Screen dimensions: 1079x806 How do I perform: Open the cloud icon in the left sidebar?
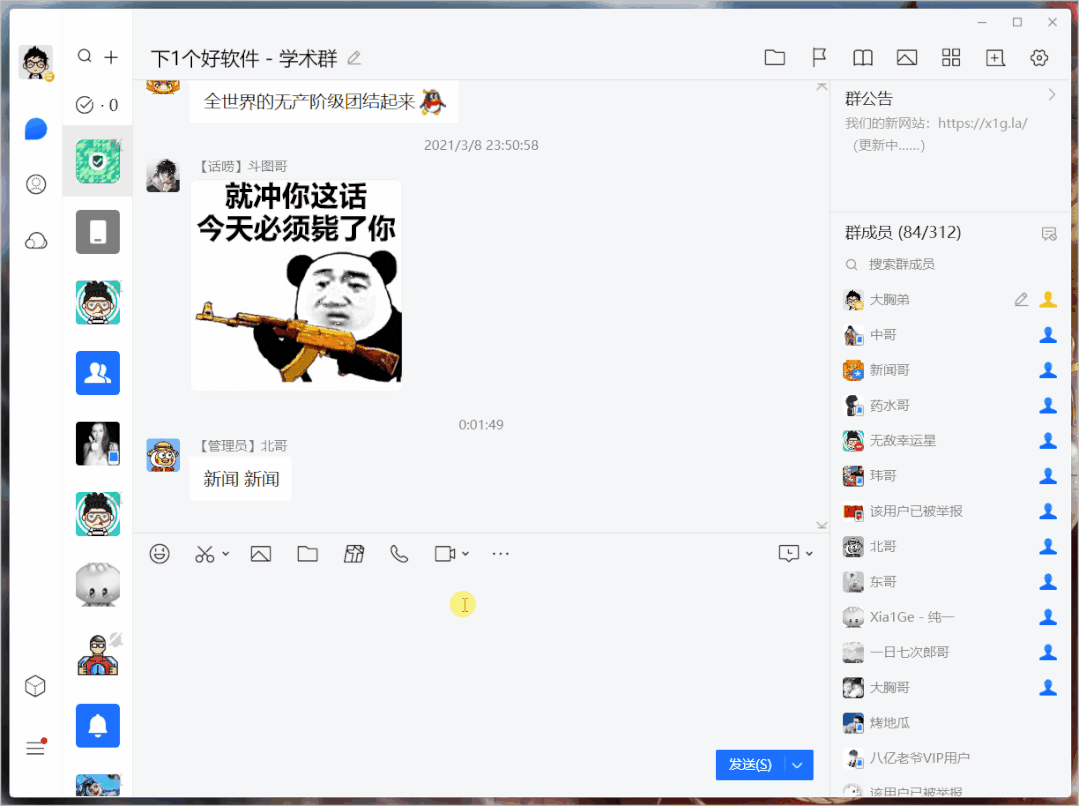pos(36,241)
